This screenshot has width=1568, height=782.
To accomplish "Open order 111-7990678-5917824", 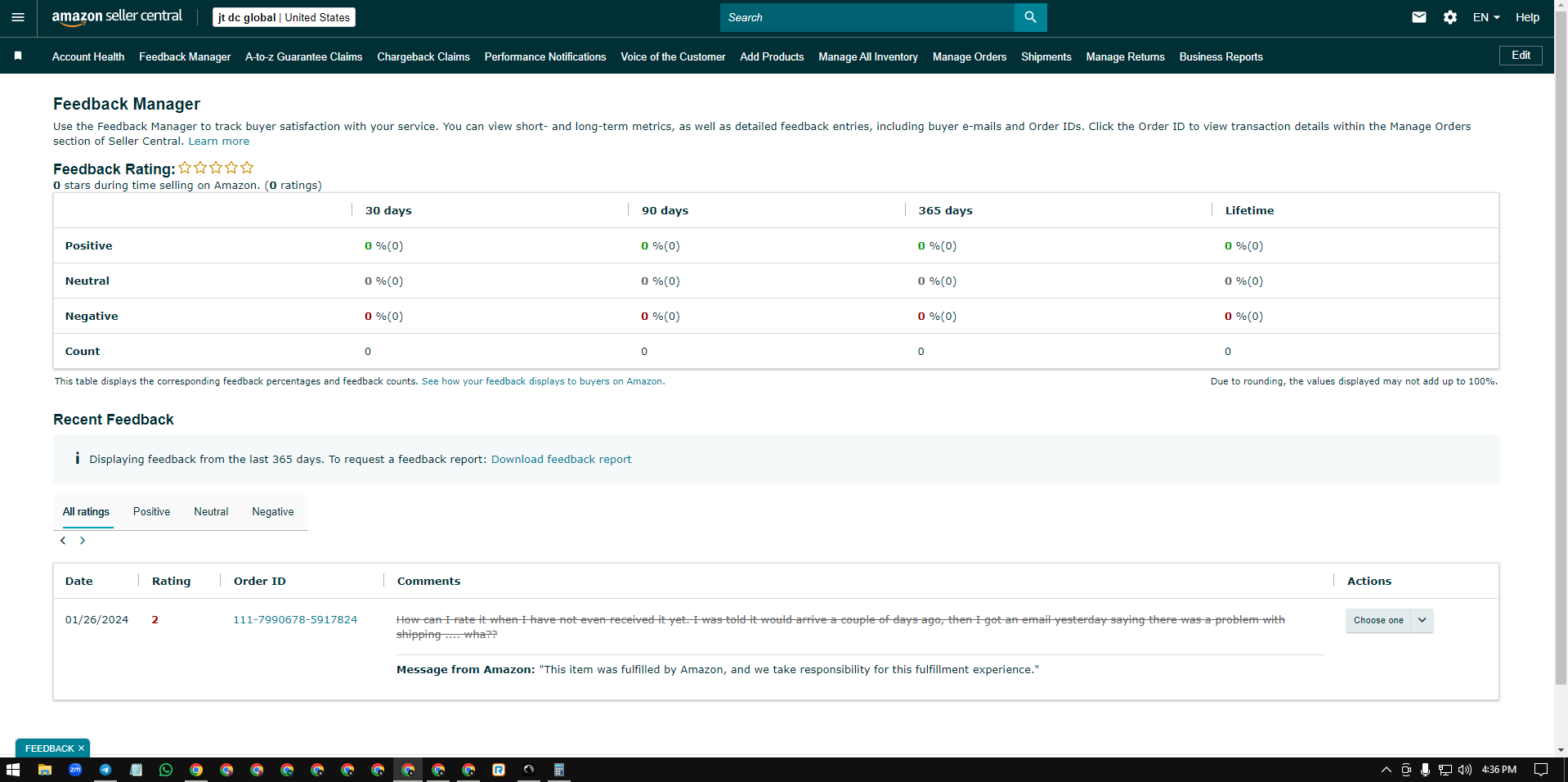I will (x=295, y=620).
